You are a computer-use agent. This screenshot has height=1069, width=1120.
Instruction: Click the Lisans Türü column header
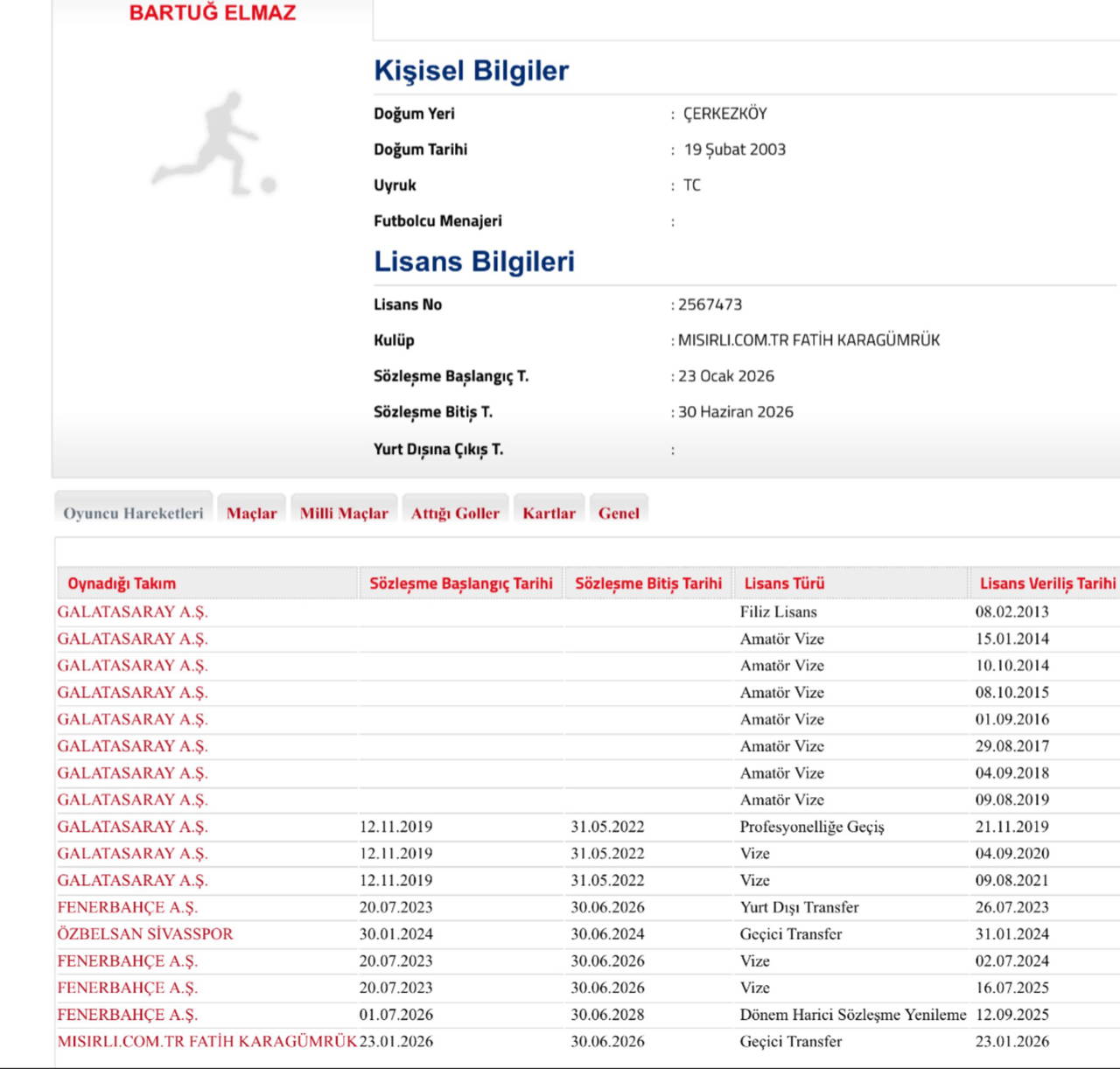(x=784, y=583)
